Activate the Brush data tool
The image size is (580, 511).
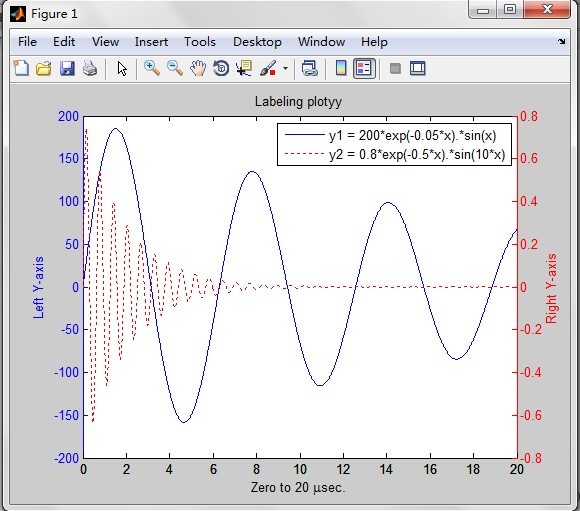coord(268,68)
